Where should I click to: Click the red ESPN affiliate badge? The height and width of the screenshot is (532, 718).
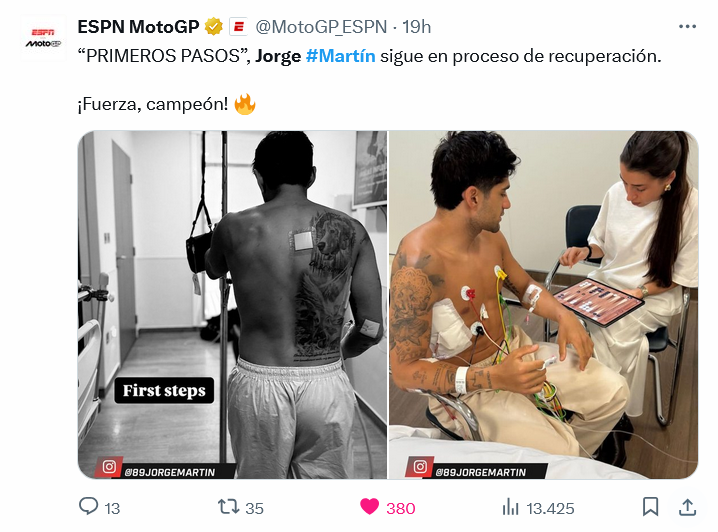(238, 27)
